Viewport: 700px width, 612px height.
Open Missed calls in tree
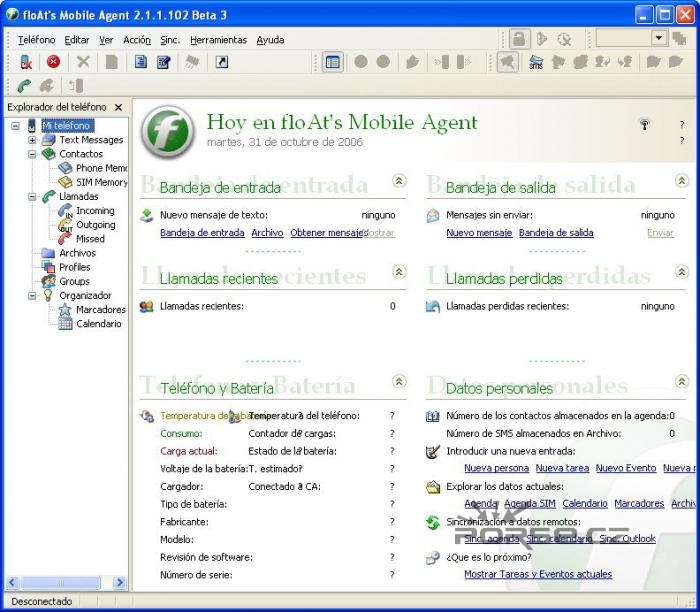[90, 239]
